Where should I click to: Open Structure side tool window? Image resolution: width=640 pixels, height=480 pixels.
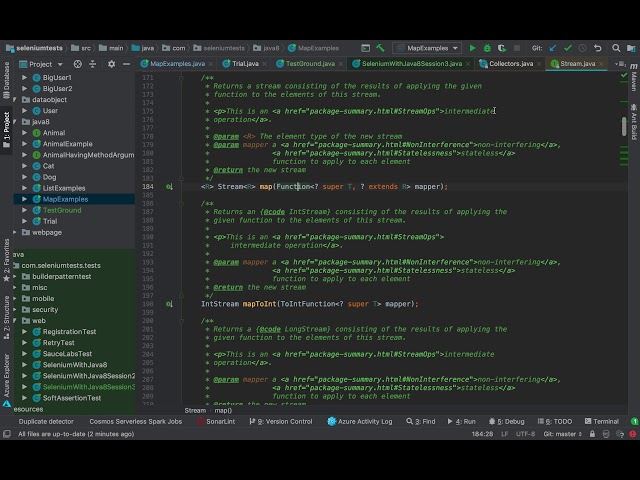click(x=7, y=317)
